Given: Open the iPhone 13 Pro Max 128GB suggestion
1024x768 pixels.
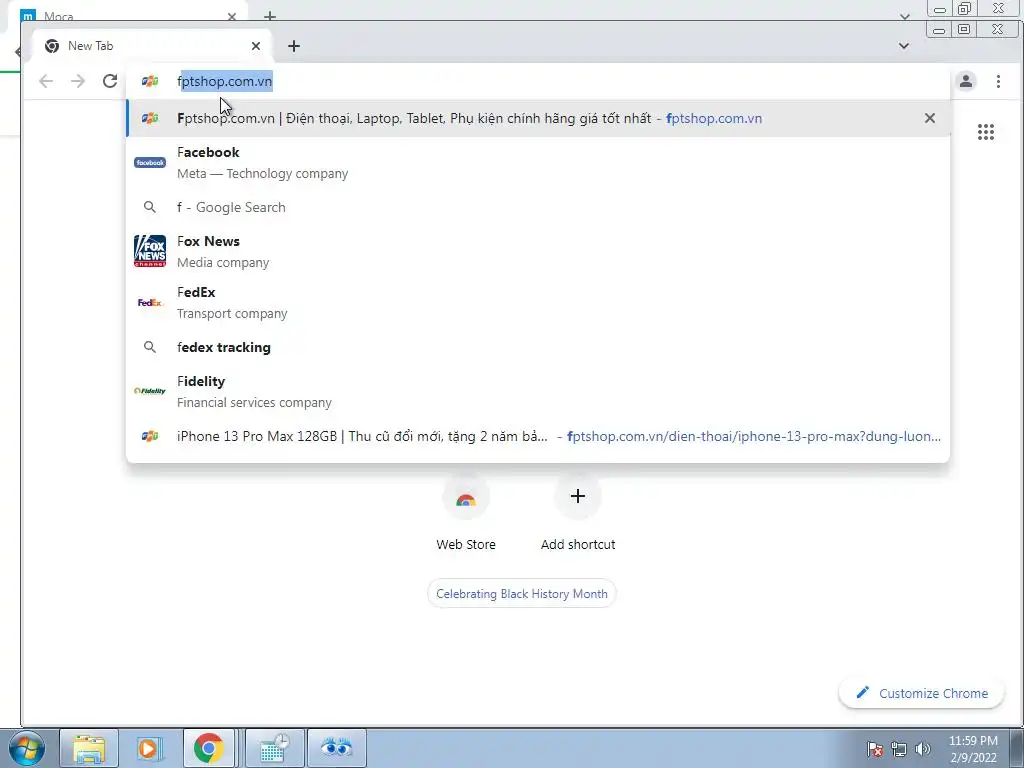Looking at the screenshot, I should [538, 436].
